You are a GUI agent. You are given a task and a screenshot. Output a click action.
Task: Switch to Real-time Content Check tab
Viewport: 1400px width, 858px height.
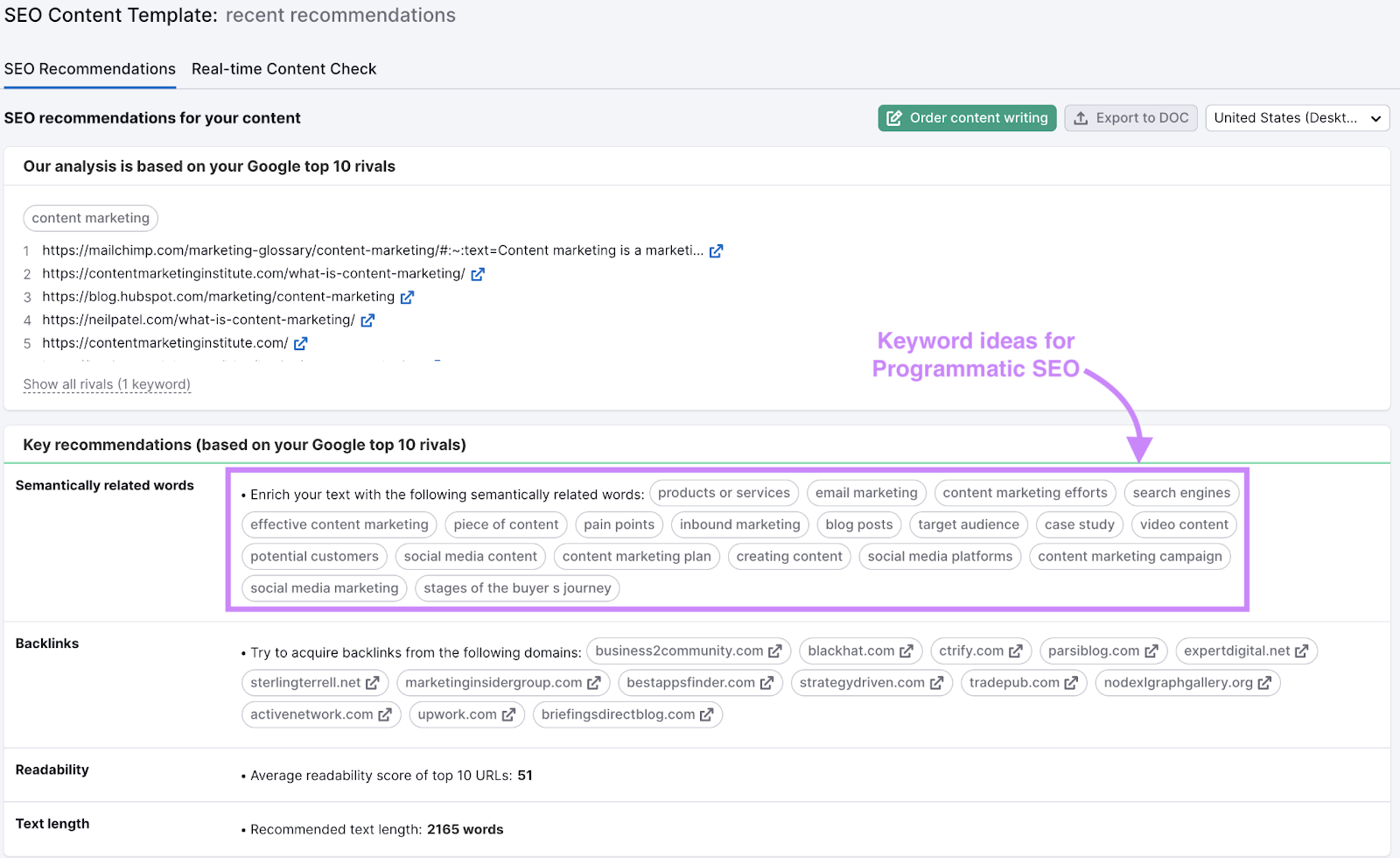coord(283,69)
